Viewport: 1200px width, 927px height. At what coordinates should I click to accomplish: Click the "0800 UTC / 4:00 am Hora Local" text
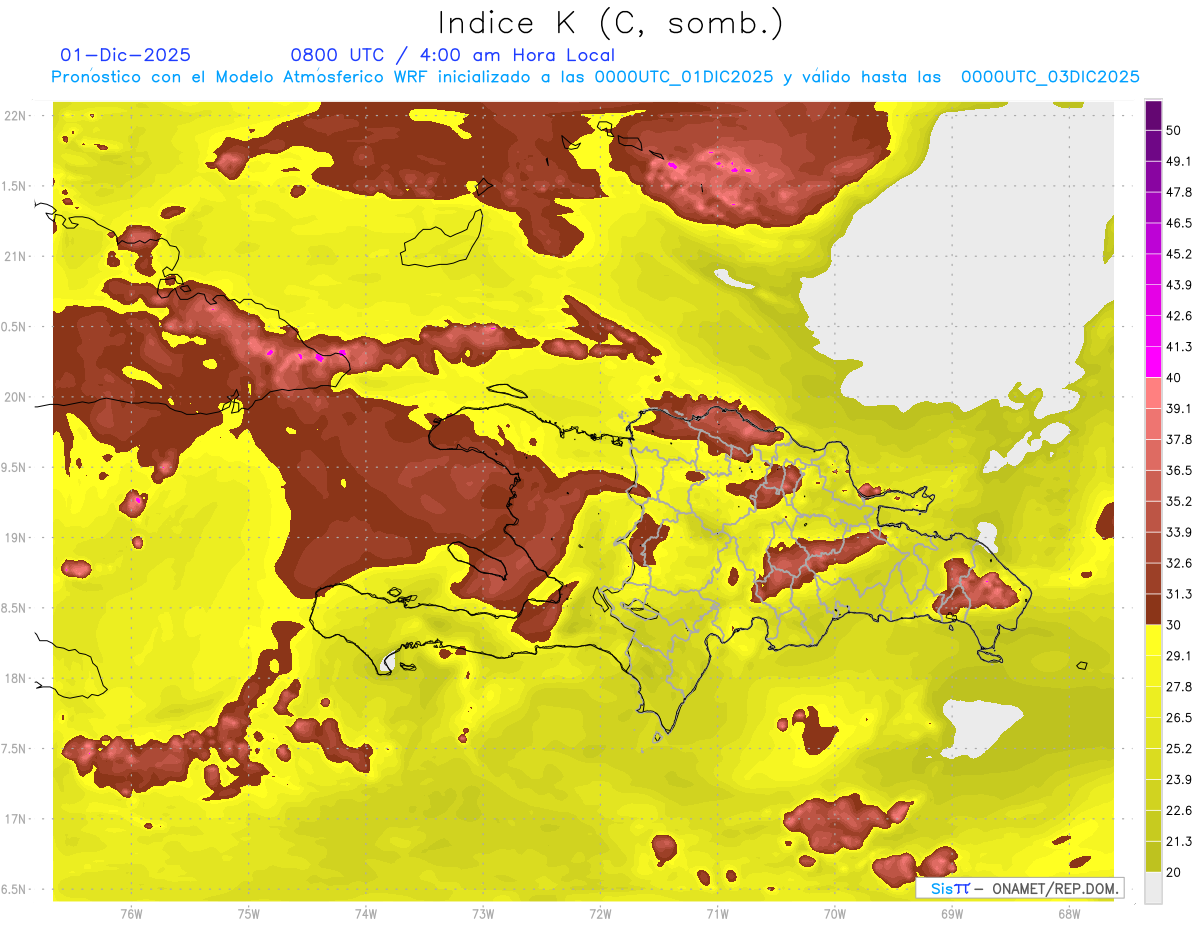[452, 55]
